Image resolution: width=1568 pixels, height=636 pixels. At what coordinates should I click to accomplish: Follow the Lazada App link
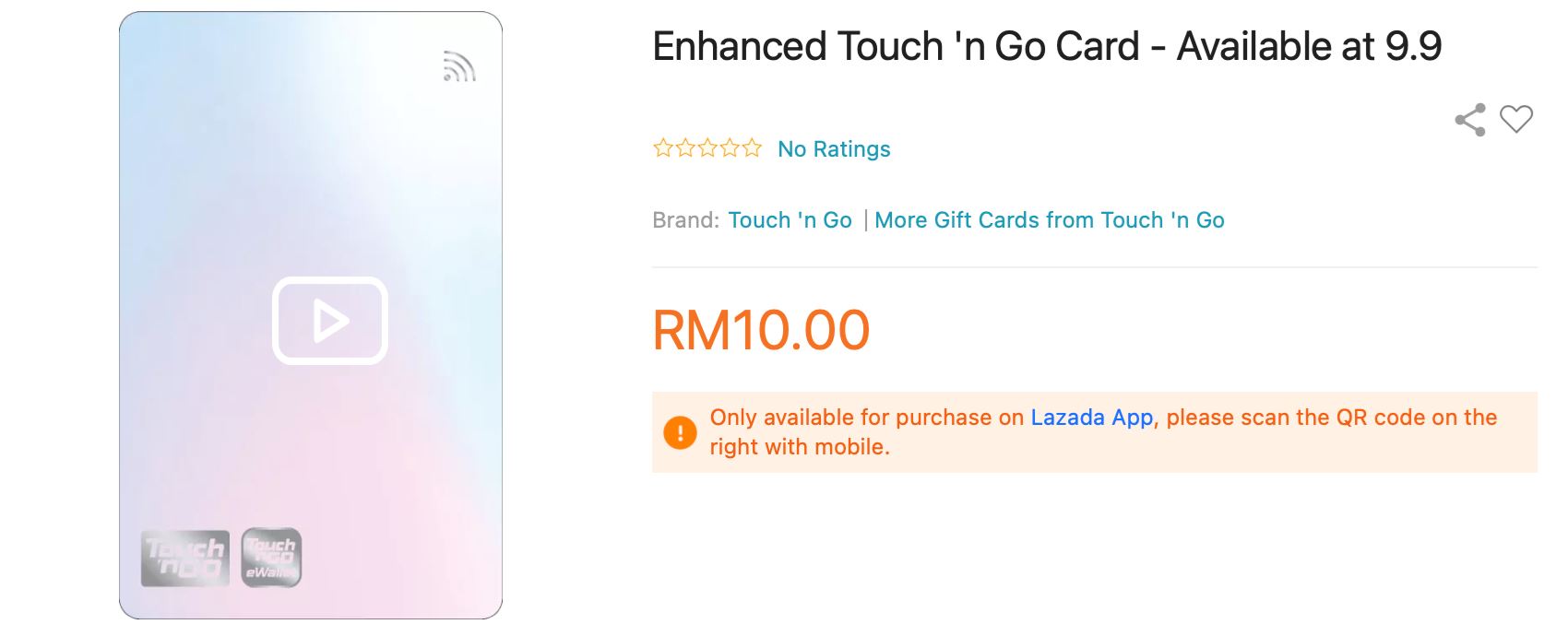[1091, 418]
